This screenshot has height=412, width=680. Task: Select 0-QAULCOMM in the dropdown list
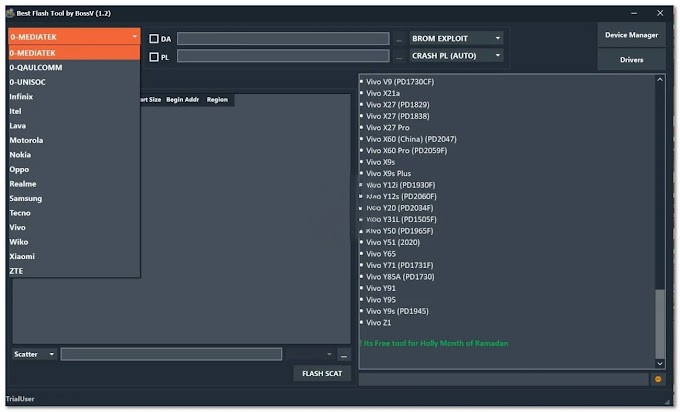pyautogui.click(x=74, y=68)
